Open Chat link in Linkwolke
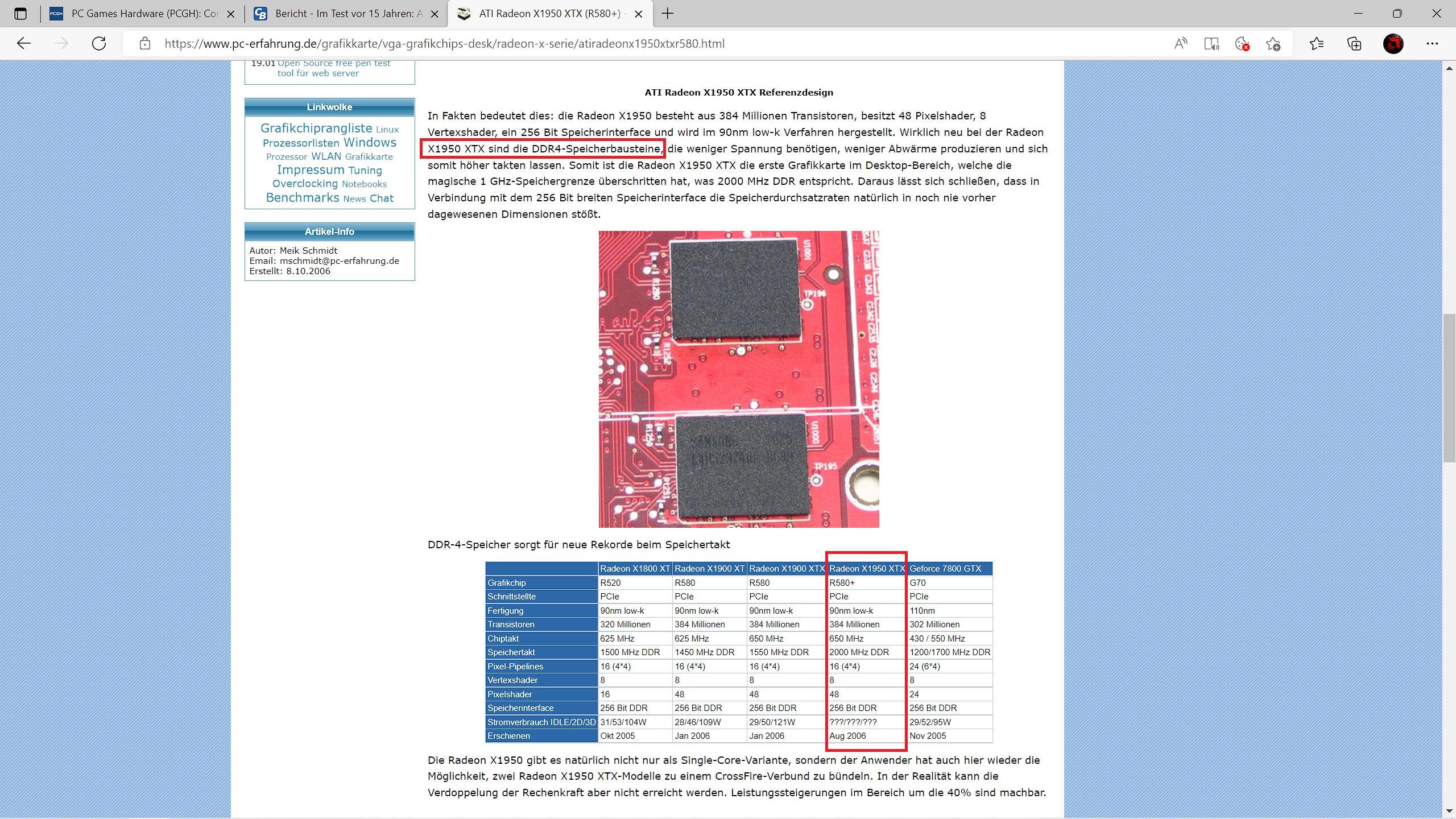The height and width of the screenshot is (819, 1456). click(382, 198)
